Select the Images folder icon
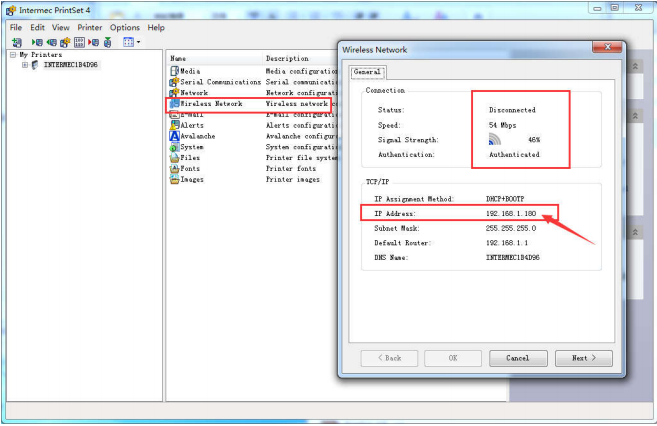 [x=174, y=180]
